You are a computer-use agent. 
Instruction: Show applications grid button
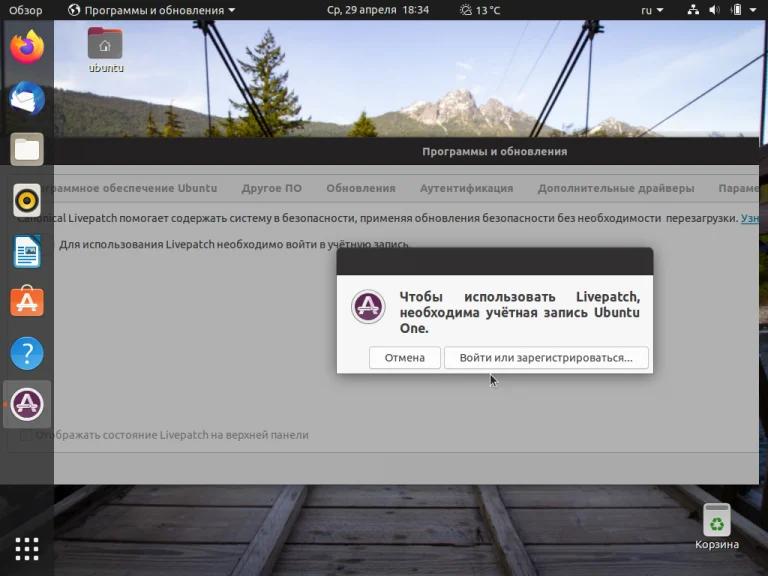[27, 549]
